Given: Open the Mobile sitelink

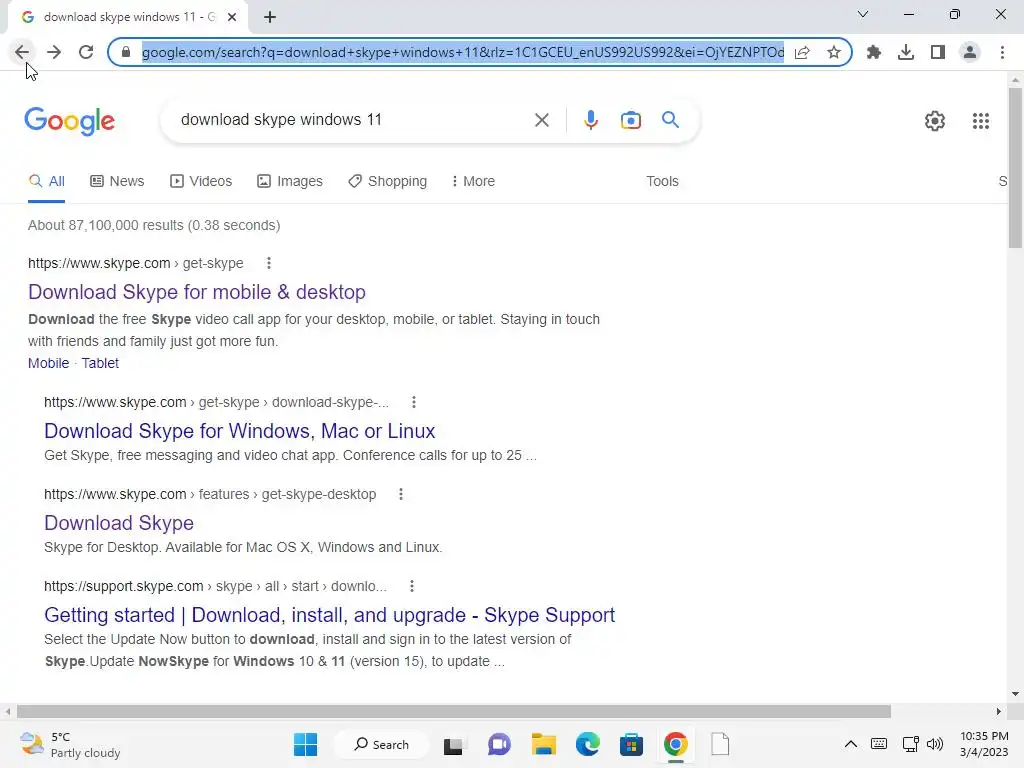Looking at the screenshot, I should tap(48, 363).
